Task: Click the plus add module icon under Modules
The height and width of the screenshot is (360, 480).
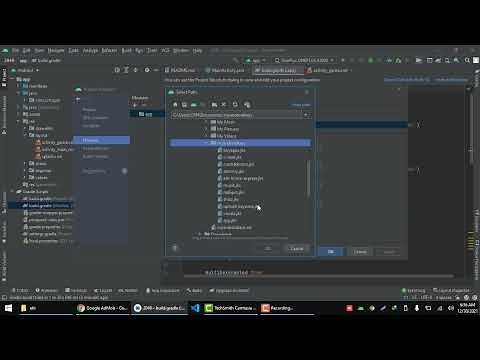Action: point(135,105)
